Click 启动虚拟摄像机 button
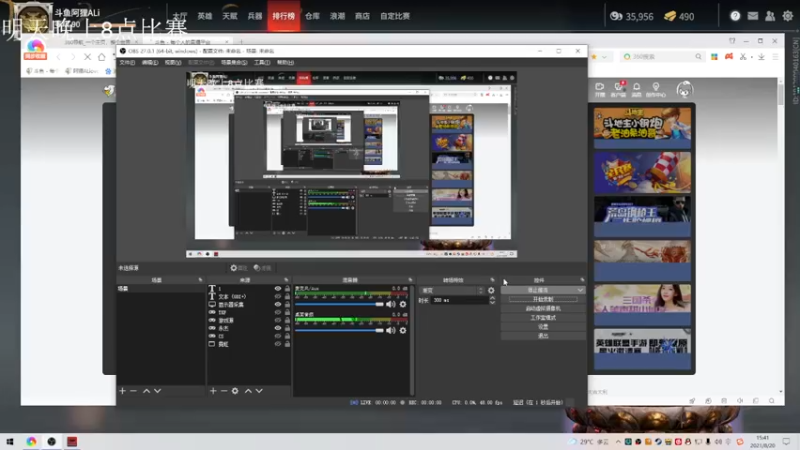 [x=543, y=309]
